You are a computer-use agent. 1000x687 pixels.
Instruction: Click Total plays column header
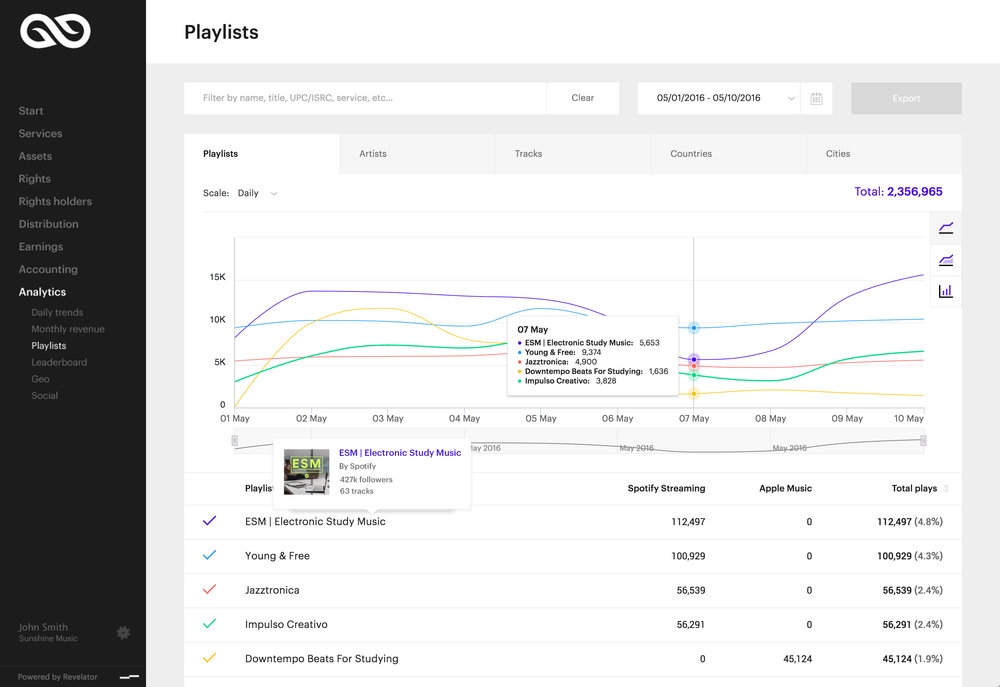(x=914, y=489)
